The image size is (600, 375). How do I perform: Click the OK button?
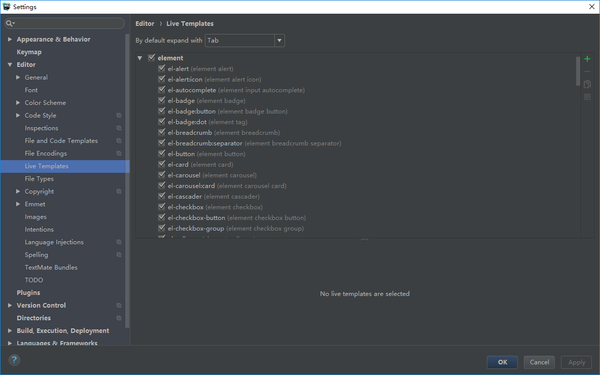(x=502, y=362)
